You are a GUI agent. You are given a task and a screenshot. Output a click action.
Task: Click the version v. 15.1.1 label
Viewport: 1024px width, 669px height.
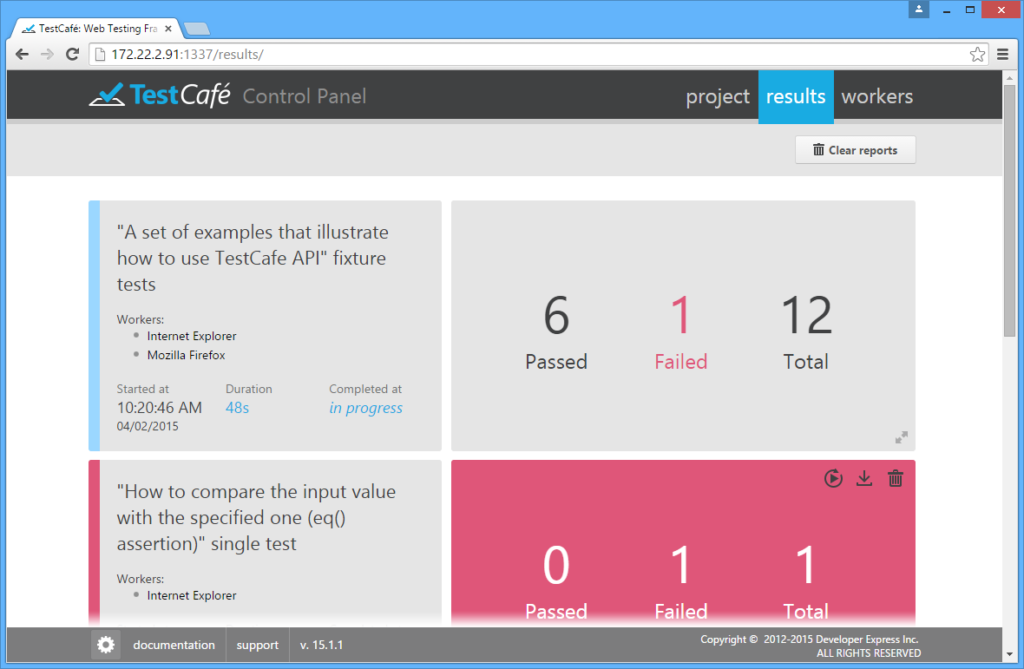pyautogui.click(x=321, y=645)
